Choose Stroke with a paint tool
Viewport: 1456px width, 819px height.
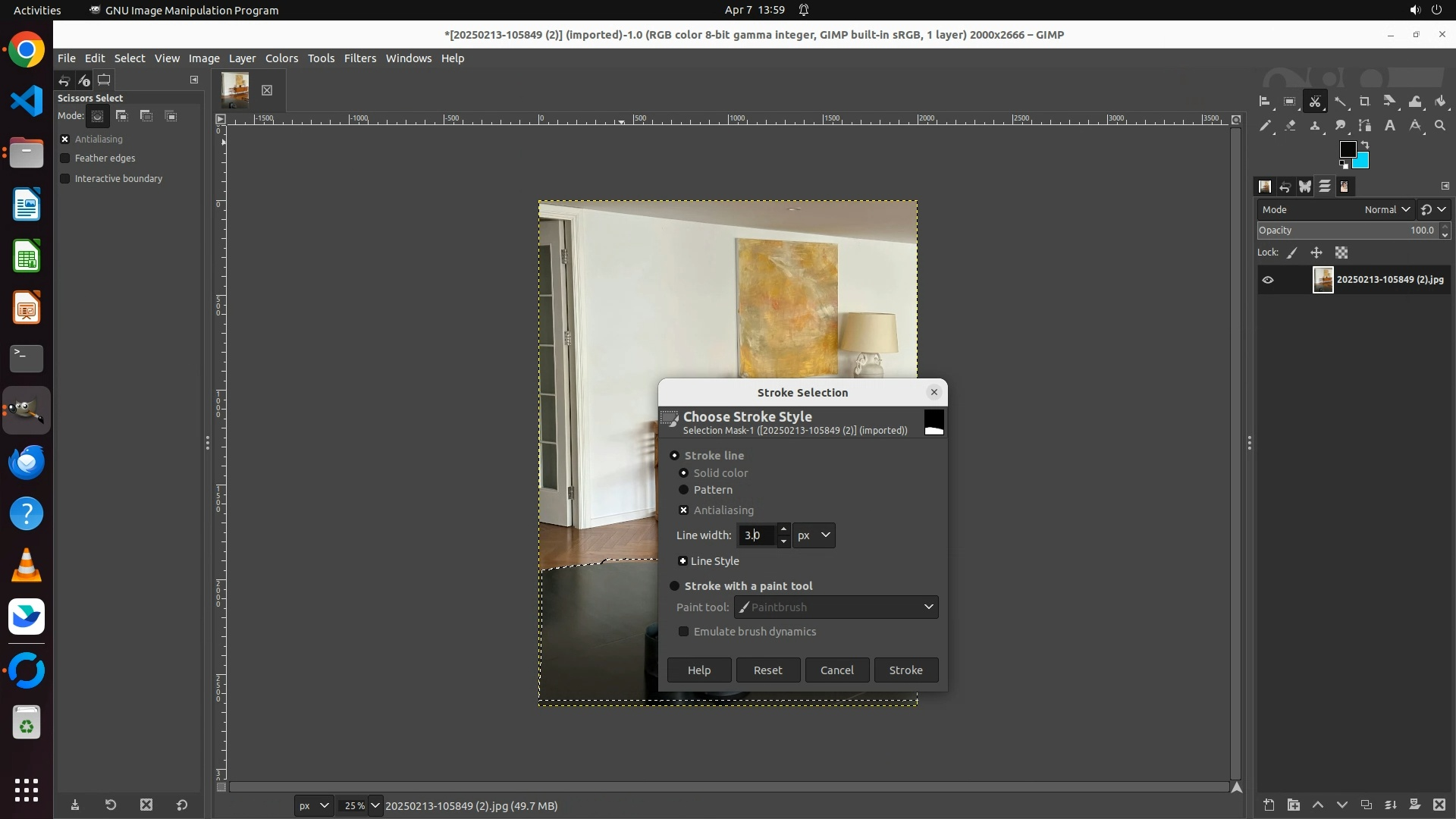pyautogui.click(x=674, y=586)
